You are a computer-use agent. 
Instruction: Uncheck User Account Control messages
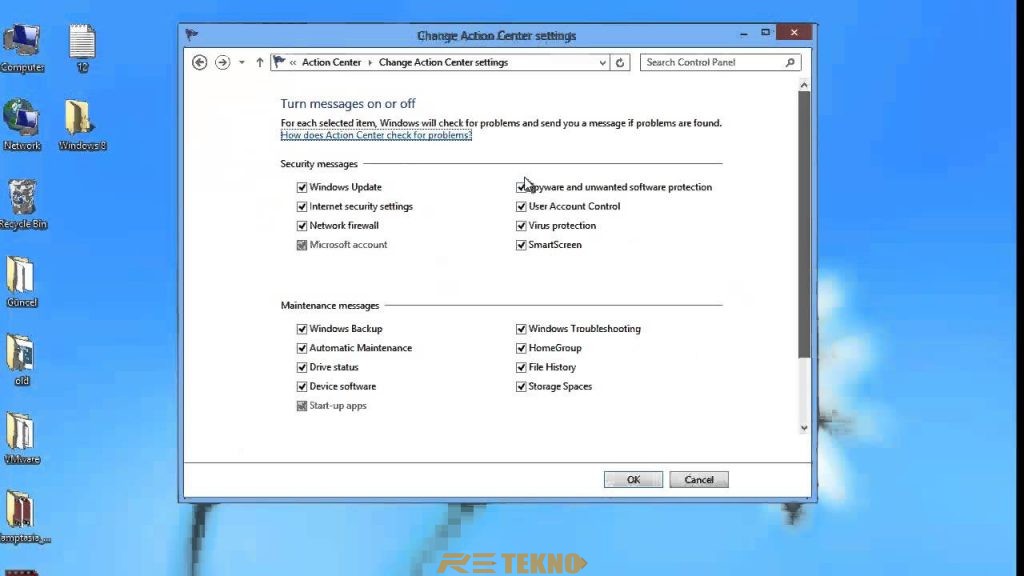[x=520, y=206]
